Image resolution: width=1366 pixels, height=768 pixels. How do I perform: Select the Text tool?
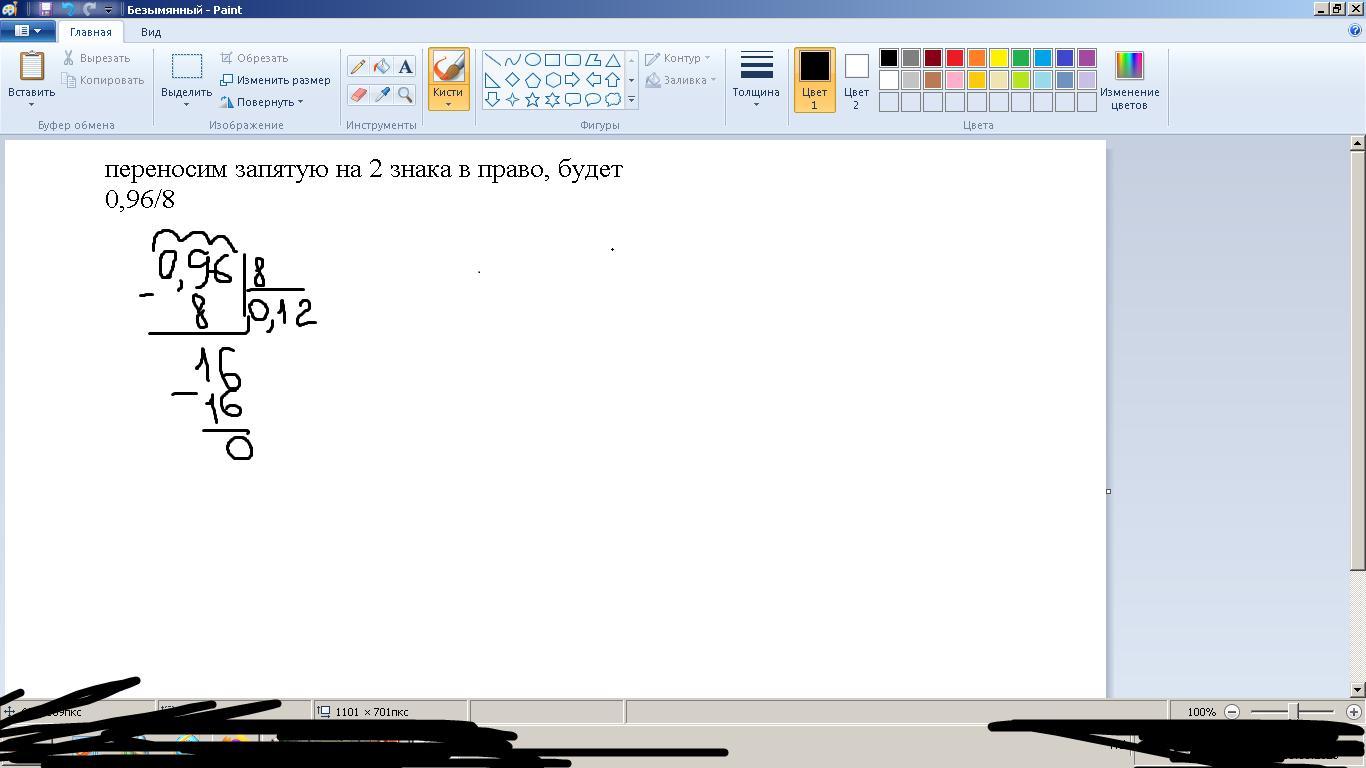[x=405, y=67]
